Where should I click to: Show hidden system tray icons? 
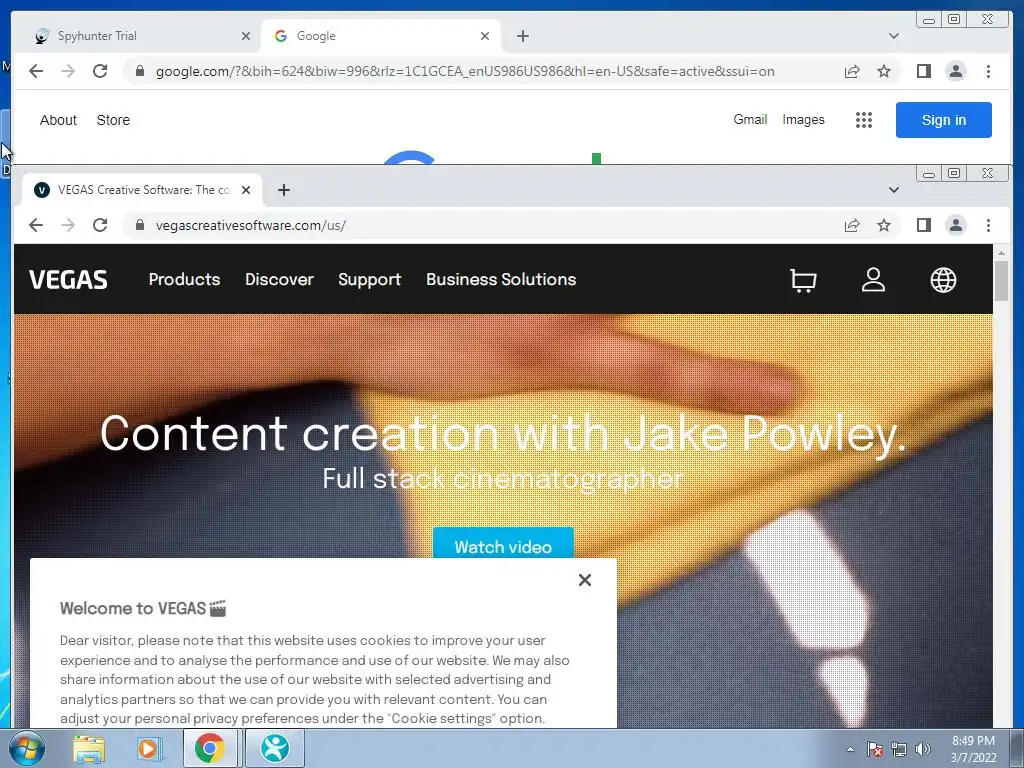[850, 749]
